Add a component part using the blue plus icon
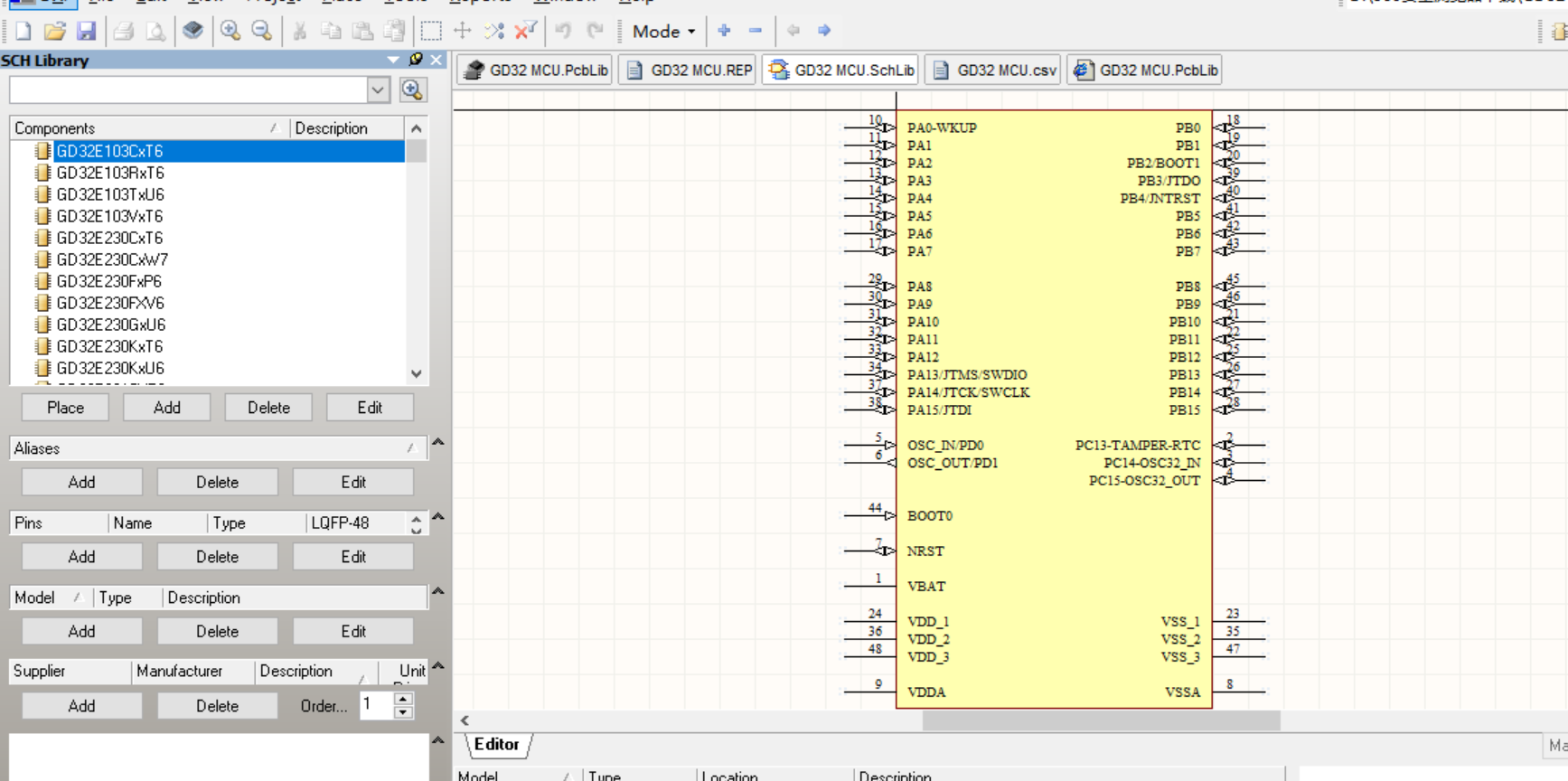 coord(724,31)
